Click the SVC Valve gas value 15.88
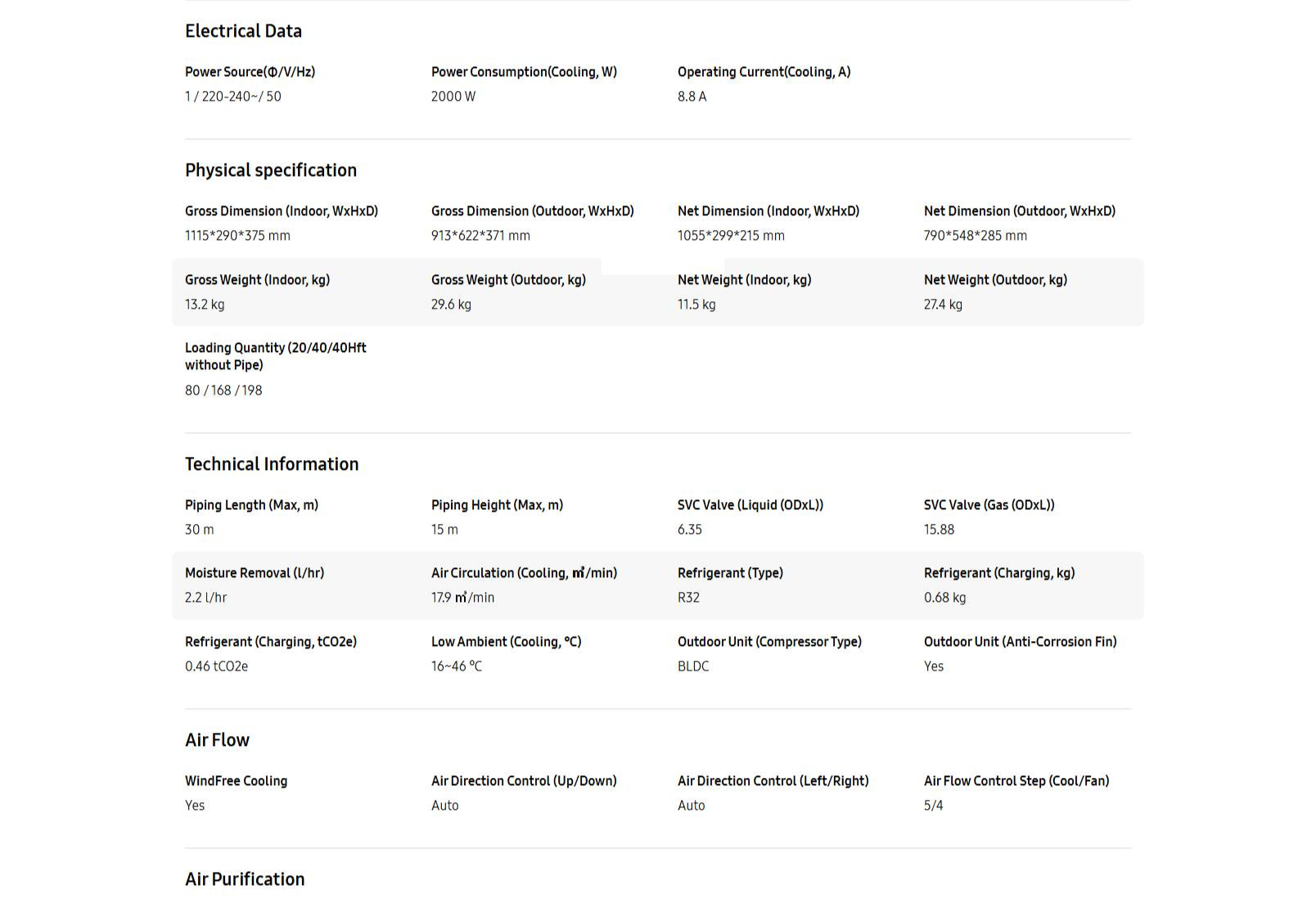The image size is (1316, 908). click(x=939, y=530)
